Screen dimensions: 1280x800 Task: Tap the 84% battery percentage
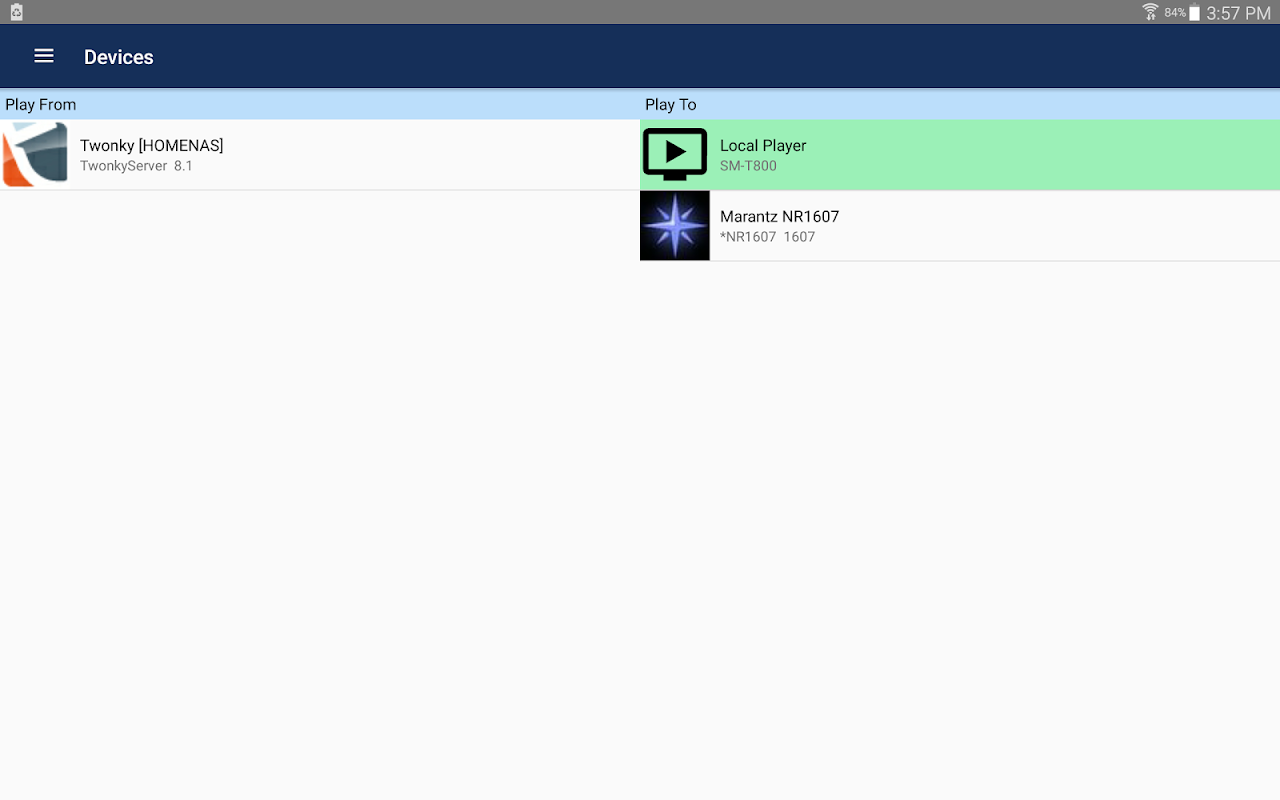[1175, 13]
